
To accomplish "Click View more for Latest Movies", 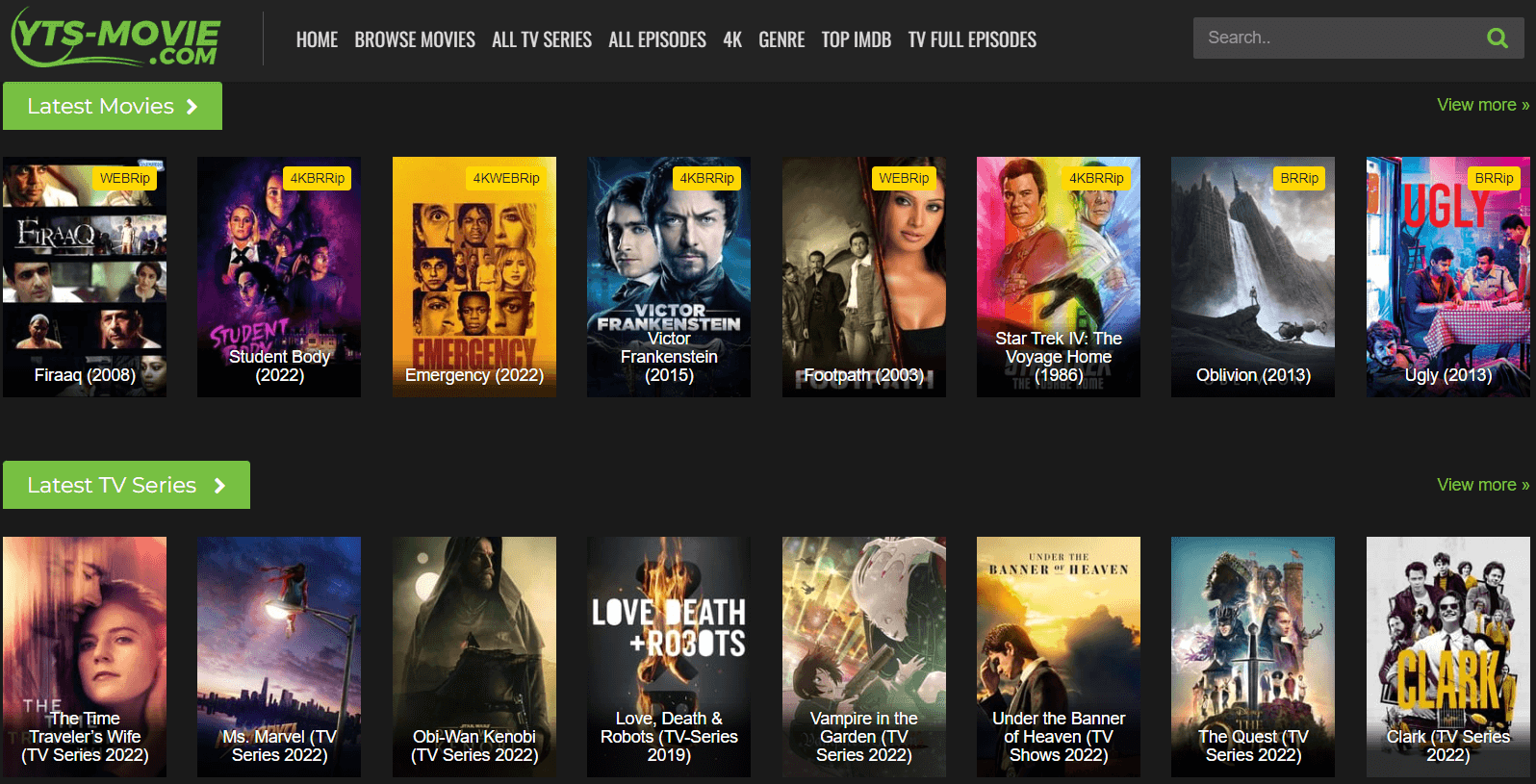I will (x=1483, y=105).
